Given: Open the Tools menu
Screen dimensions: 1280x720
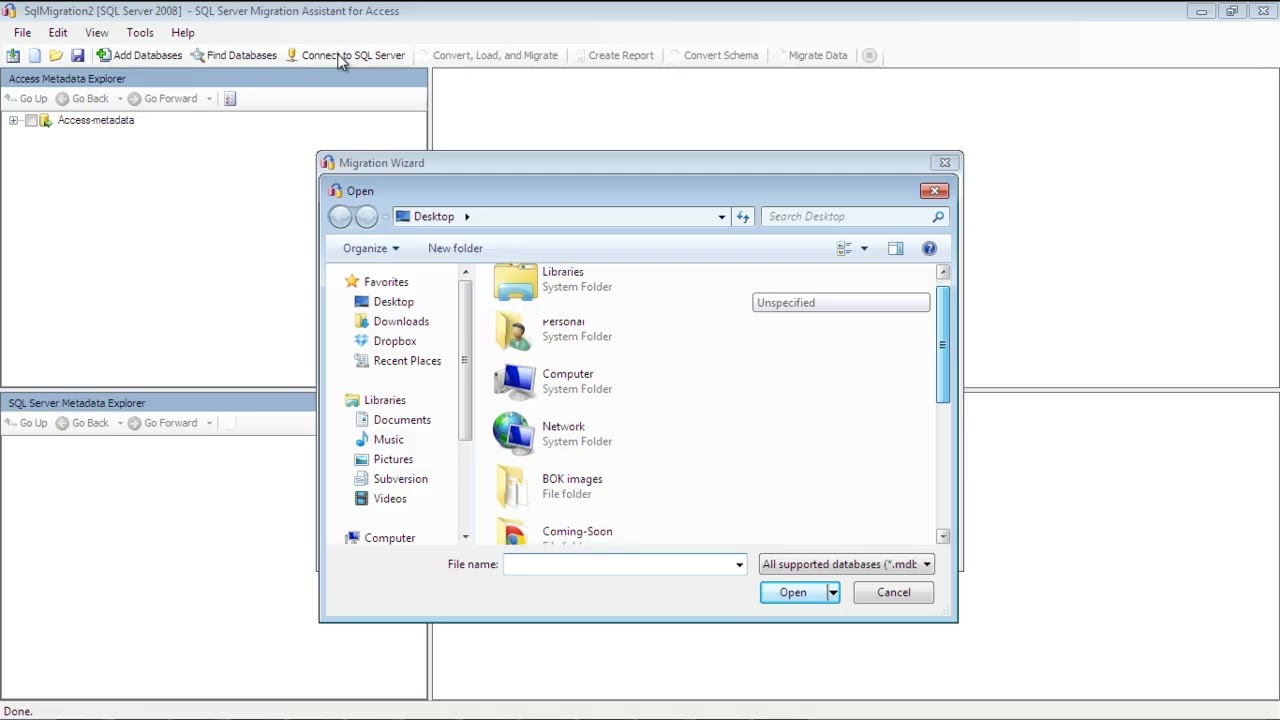Looking at the screenshot, I should coord(140,32).
